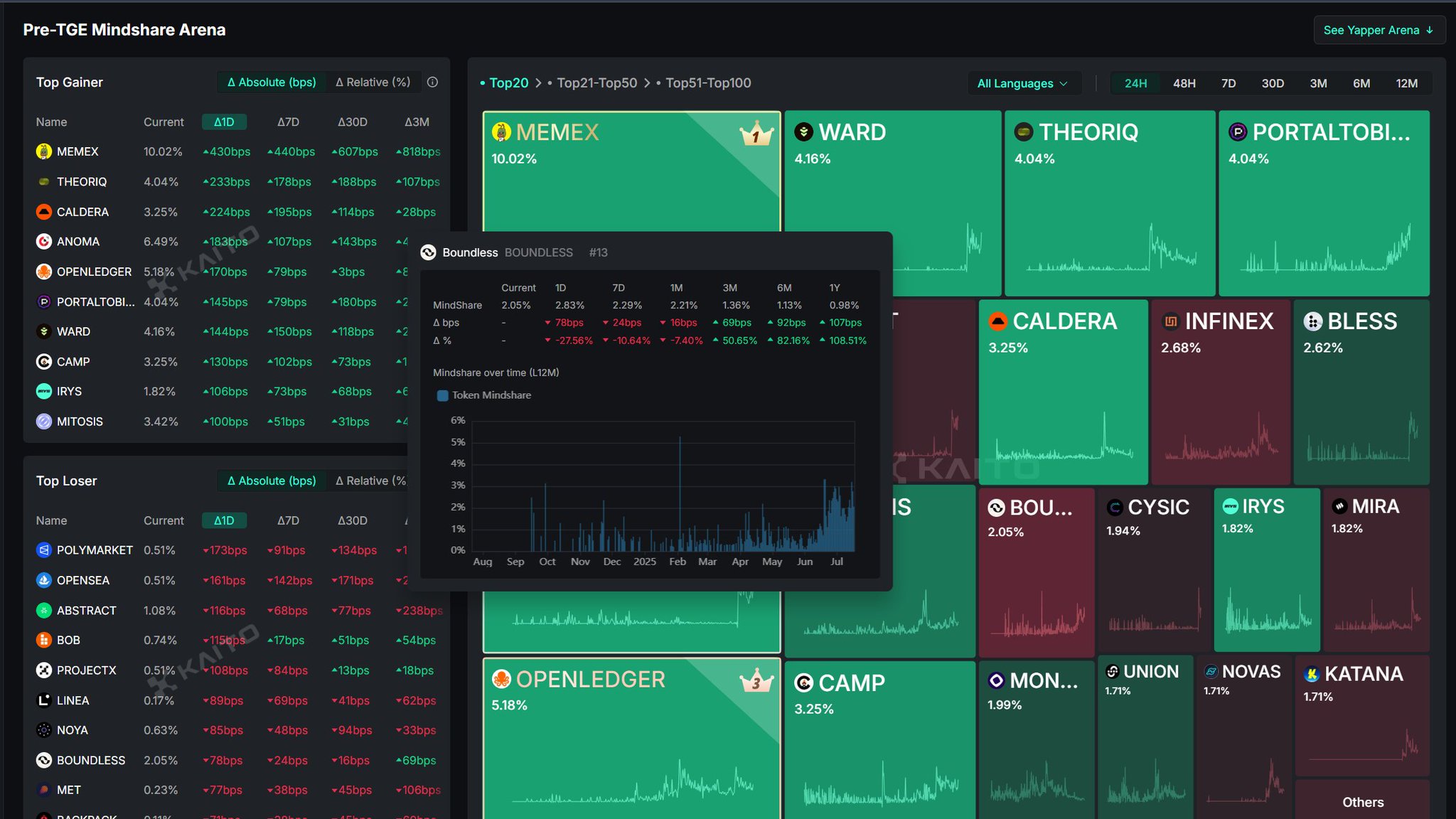
Task: Select Δ30D column in Top Gainer table
Action: tap(352, 122)
